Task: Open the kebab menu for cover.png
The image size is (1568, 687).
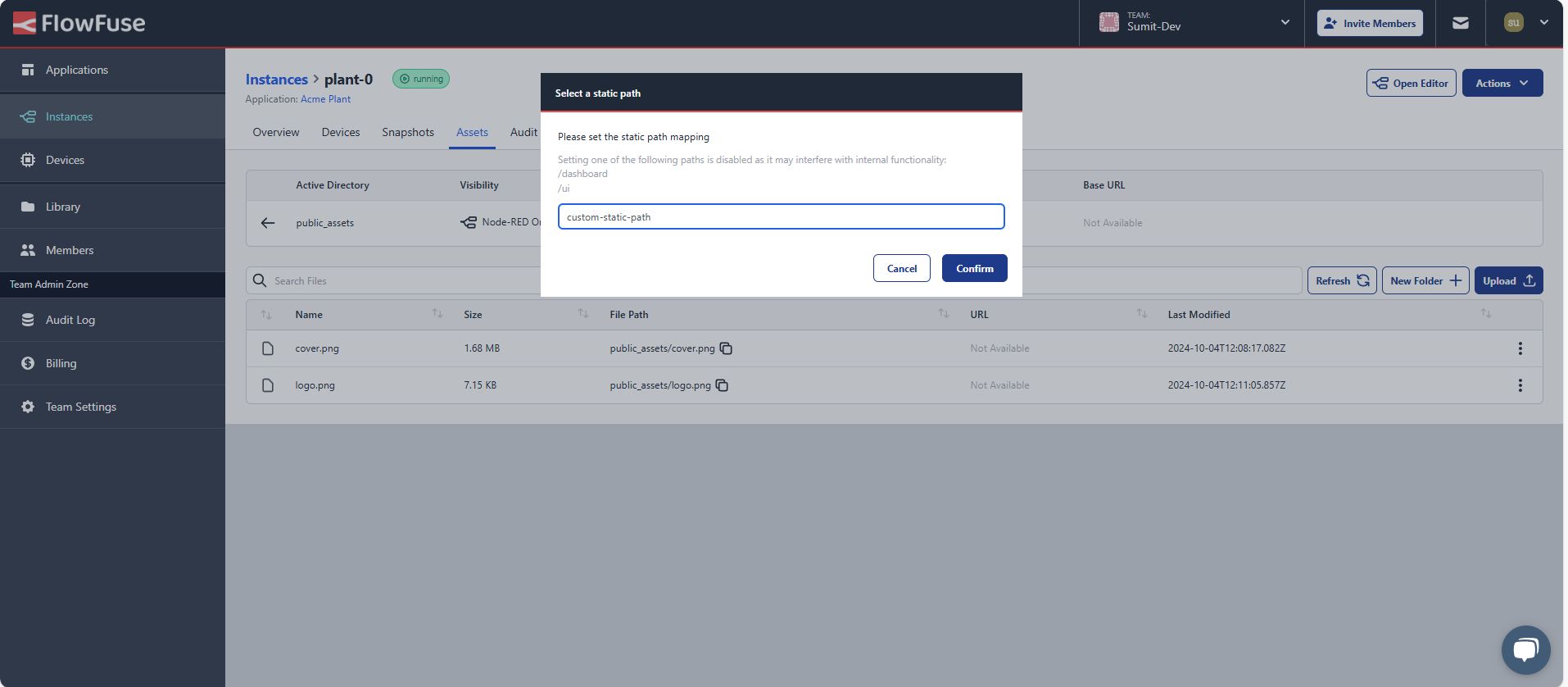Action: (x=1520, y=348)
